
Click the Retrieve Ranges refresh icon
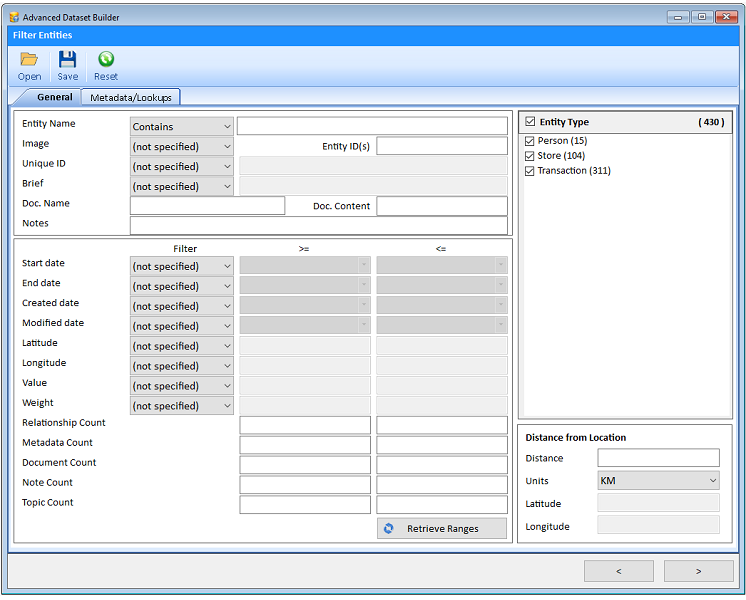point(389,528)
